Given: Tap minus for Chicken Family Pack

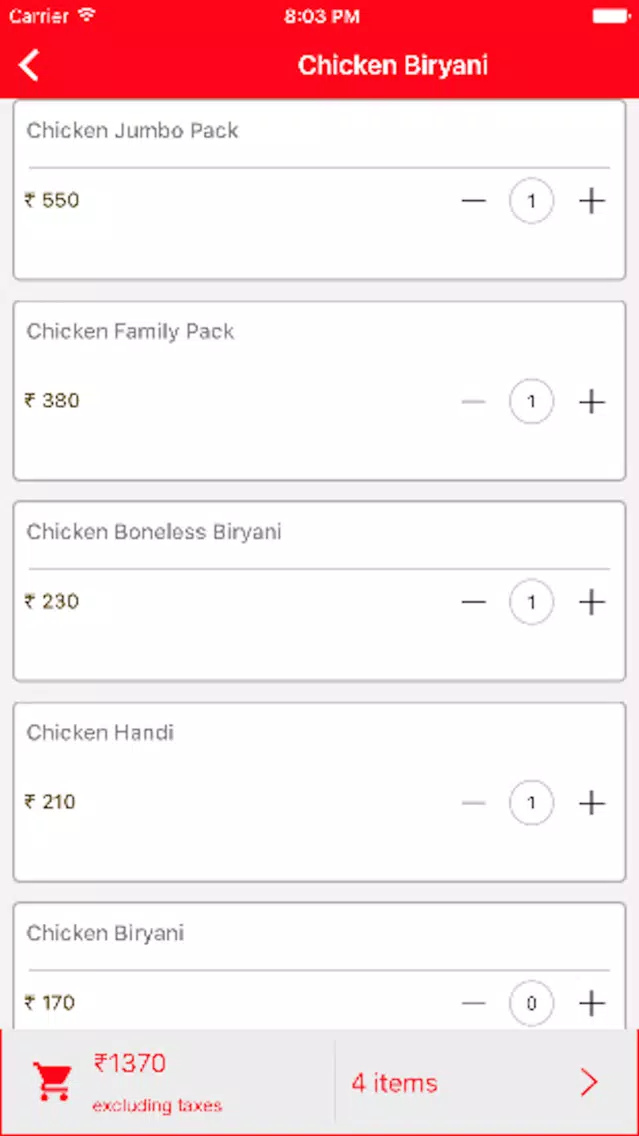Looking at the screenshot, I should (x=474, y=401).
